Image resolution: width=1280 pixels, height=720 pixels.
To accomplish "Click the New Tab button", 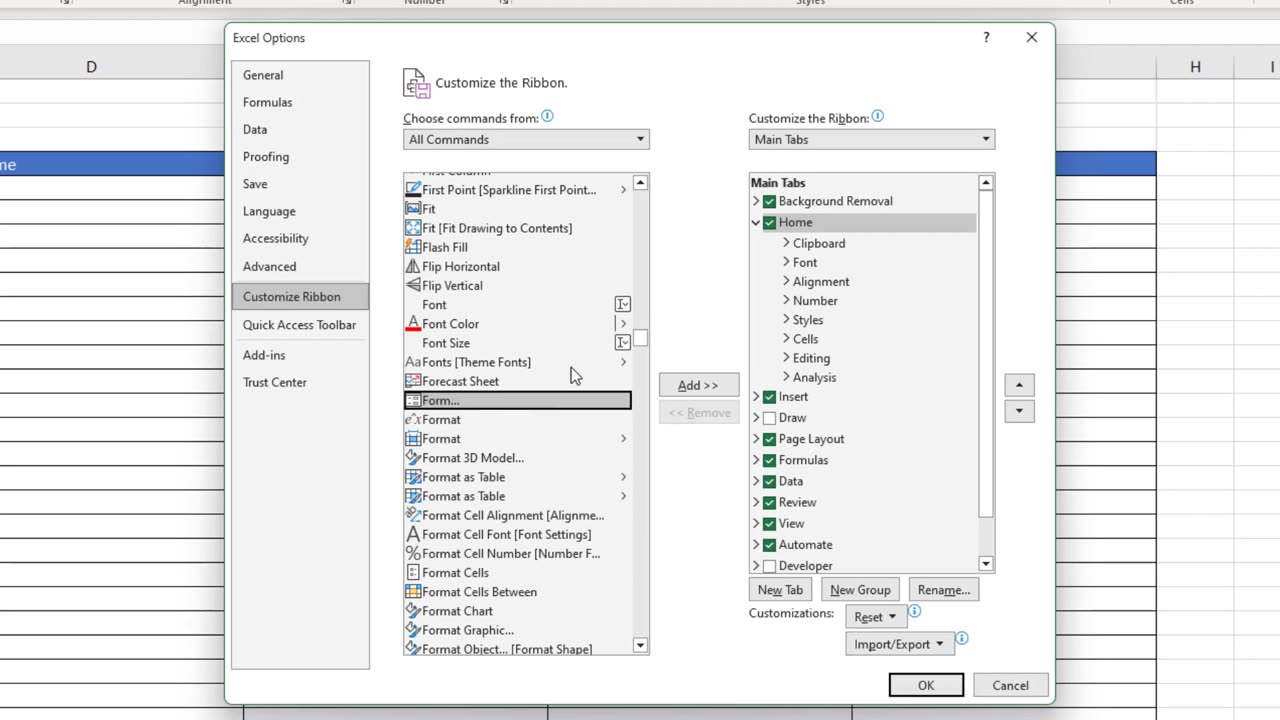I will pyautogui.click(x=780, y=590).
